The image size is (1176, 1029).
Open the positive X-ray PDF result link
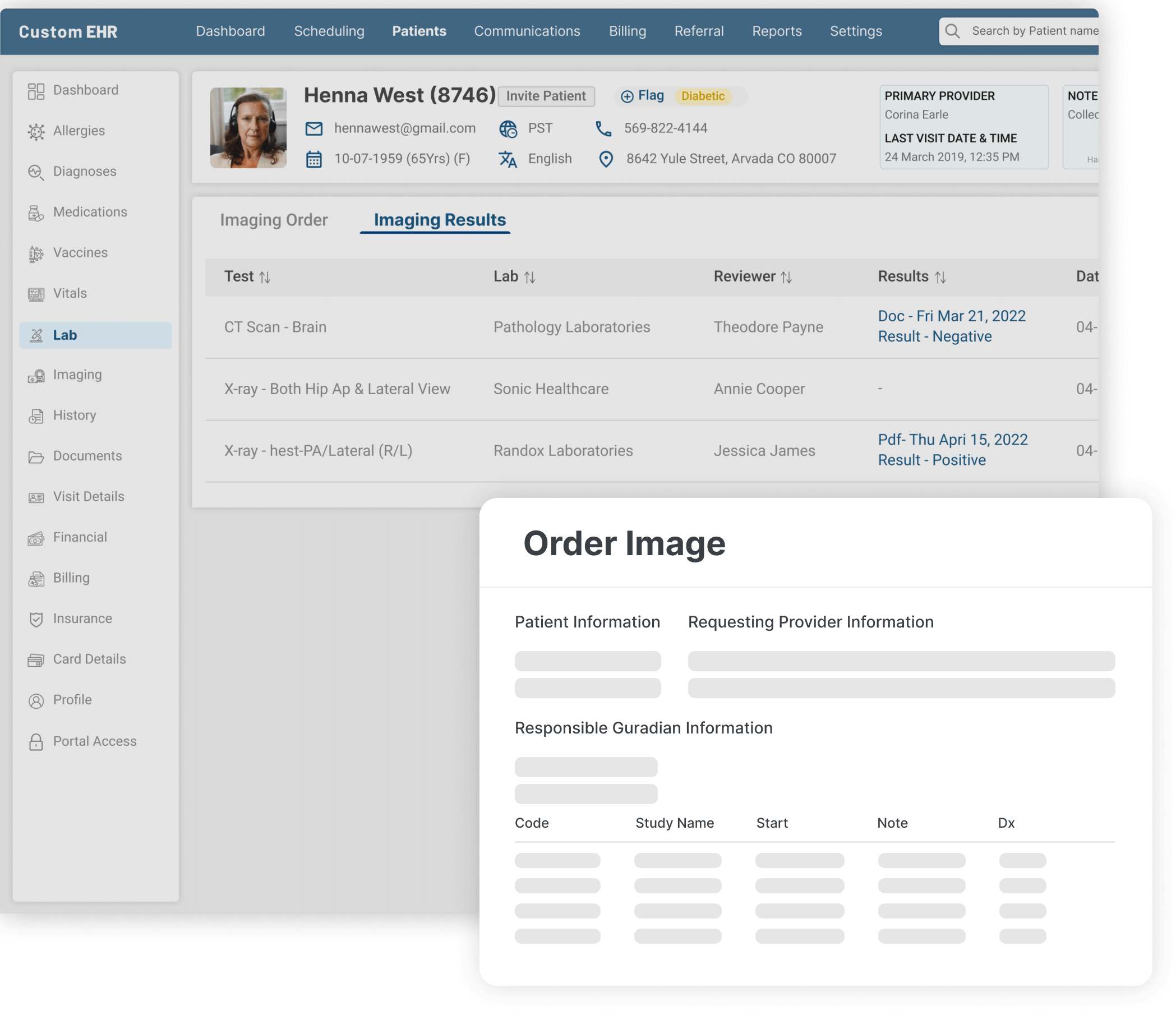pos(952,439)
